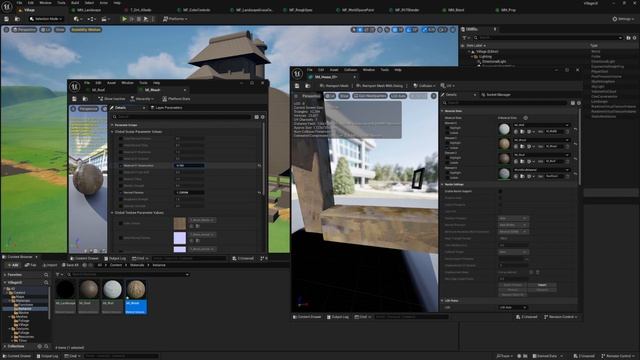The height and width of the screenshot is (360, 640).
Task: Toggle the checkbox of the first scalar parameter
Action: [x=120, y=139]
